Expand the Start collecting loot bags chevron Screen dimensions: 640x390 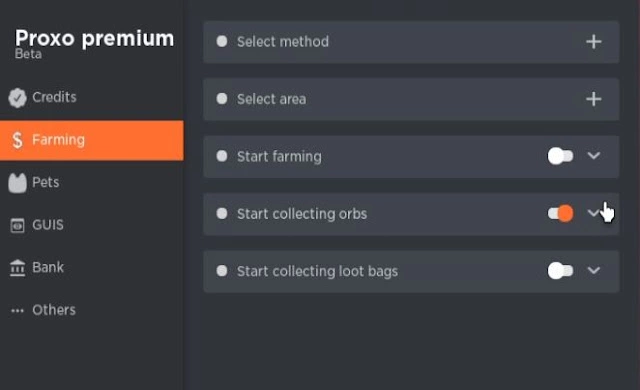(x=593, y=270)
